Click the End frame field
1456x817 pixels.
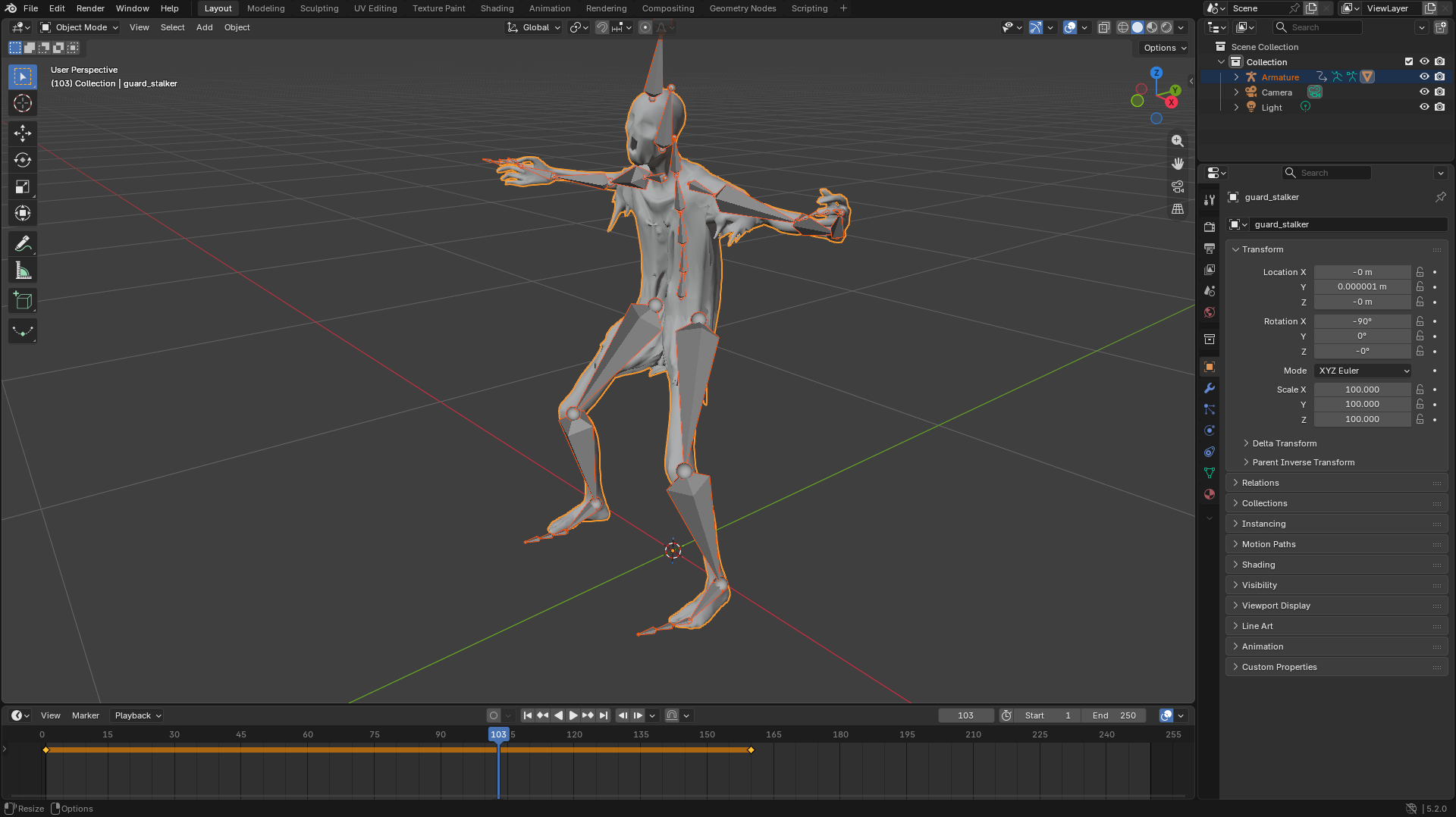(1114, 715)
